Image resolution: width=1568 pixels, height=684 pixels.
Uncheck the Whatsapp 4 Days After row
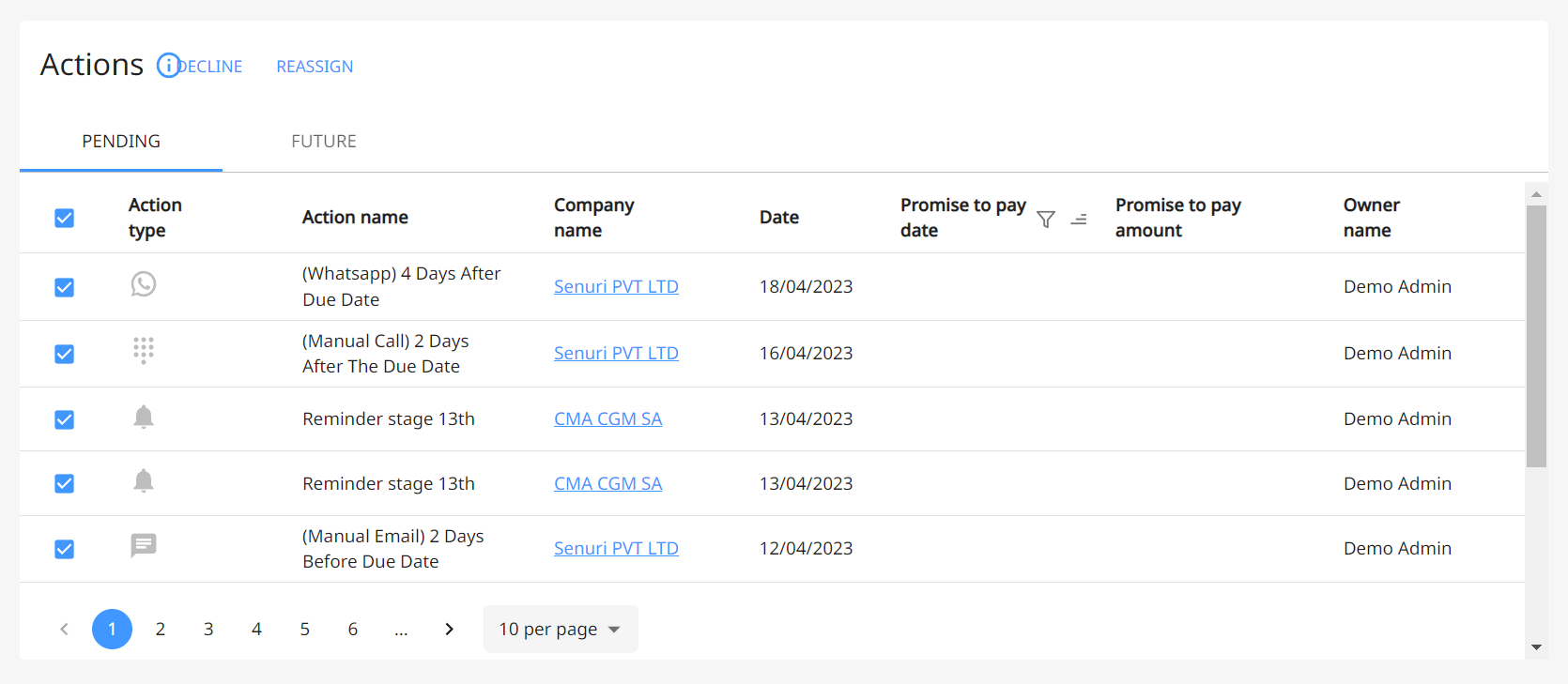coord(64,287)
